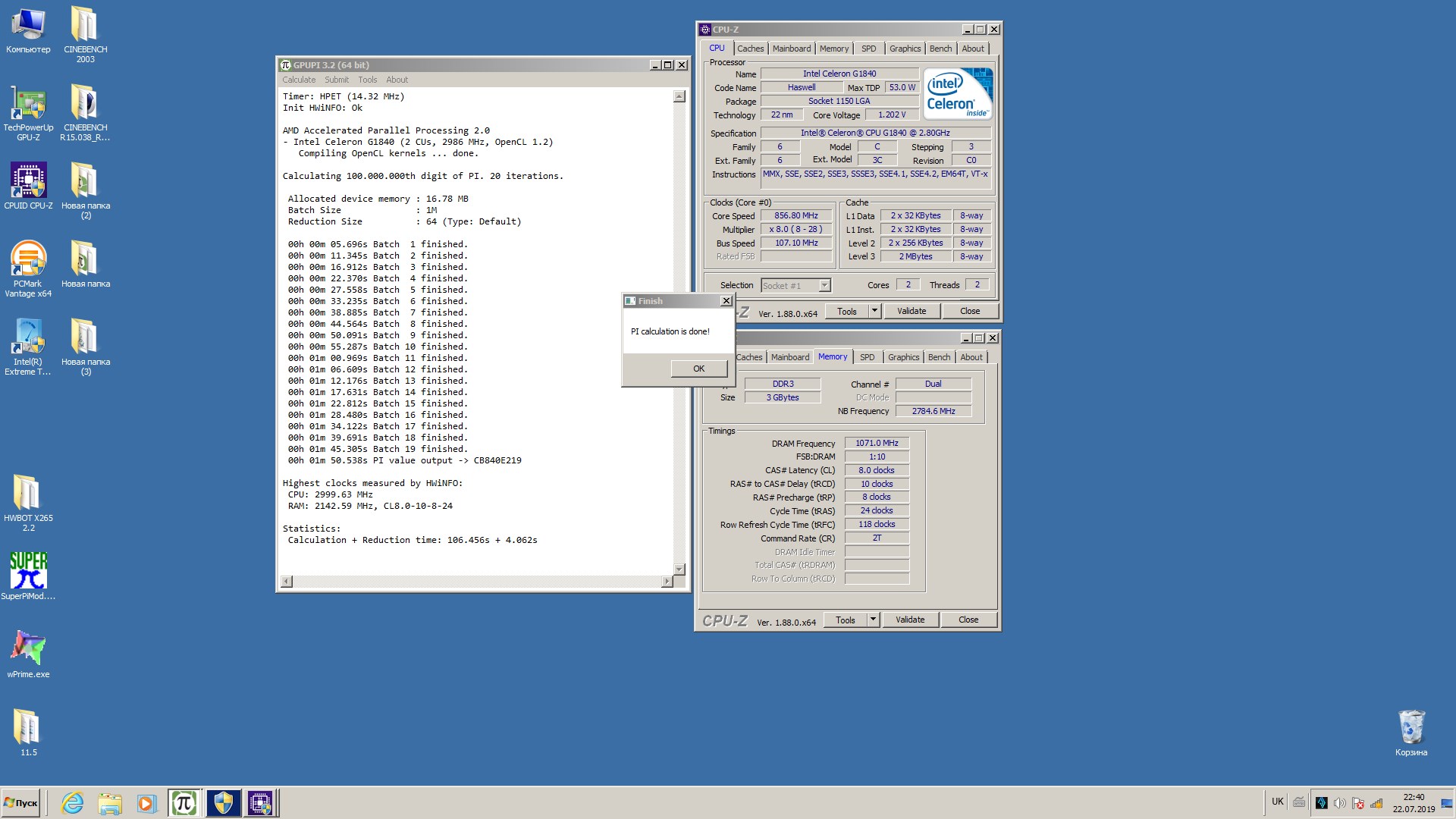Open the Компьютер desktop icon

(x=28, y=30)
